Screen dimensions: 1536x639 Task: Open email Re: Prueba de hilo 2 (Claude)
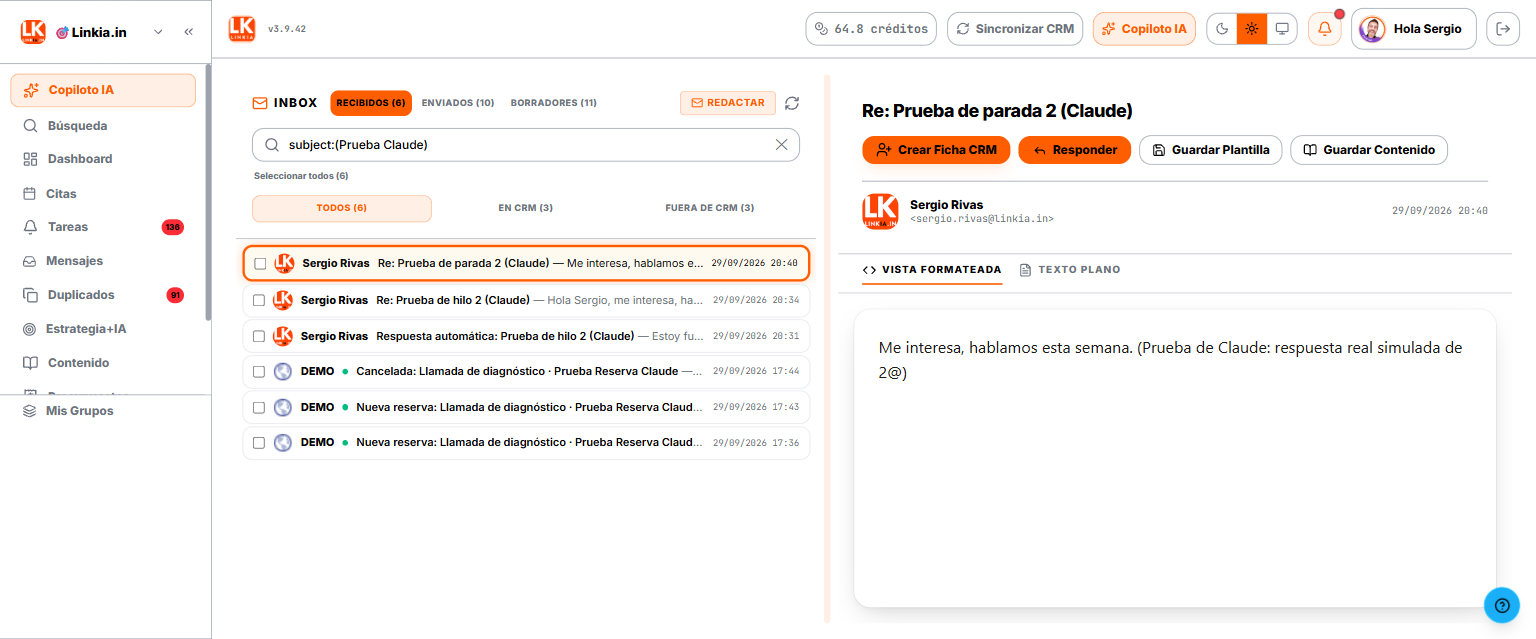coord(526,300)
